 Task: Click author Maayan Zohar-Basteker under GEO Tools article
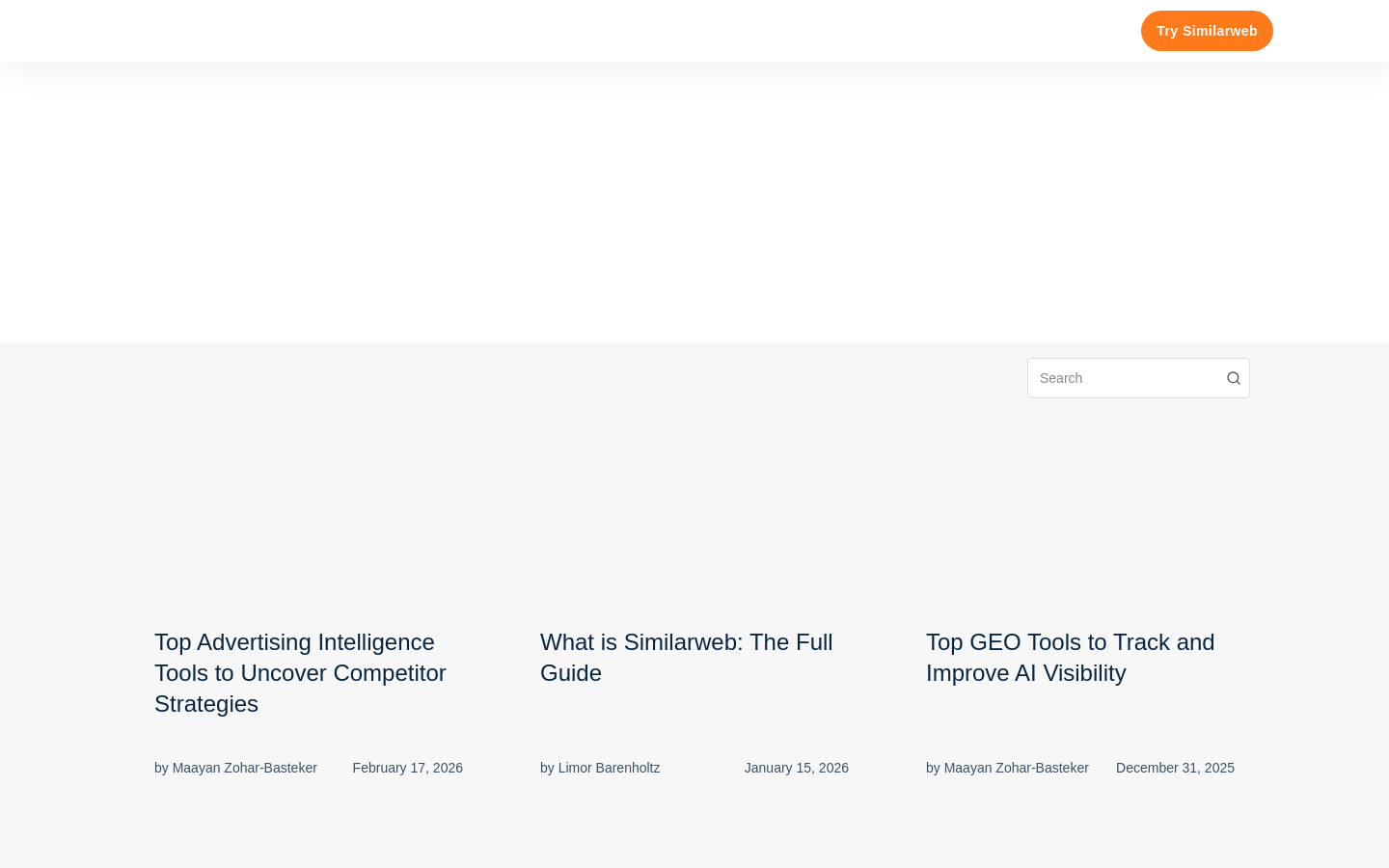click(x=1016, y=768)
